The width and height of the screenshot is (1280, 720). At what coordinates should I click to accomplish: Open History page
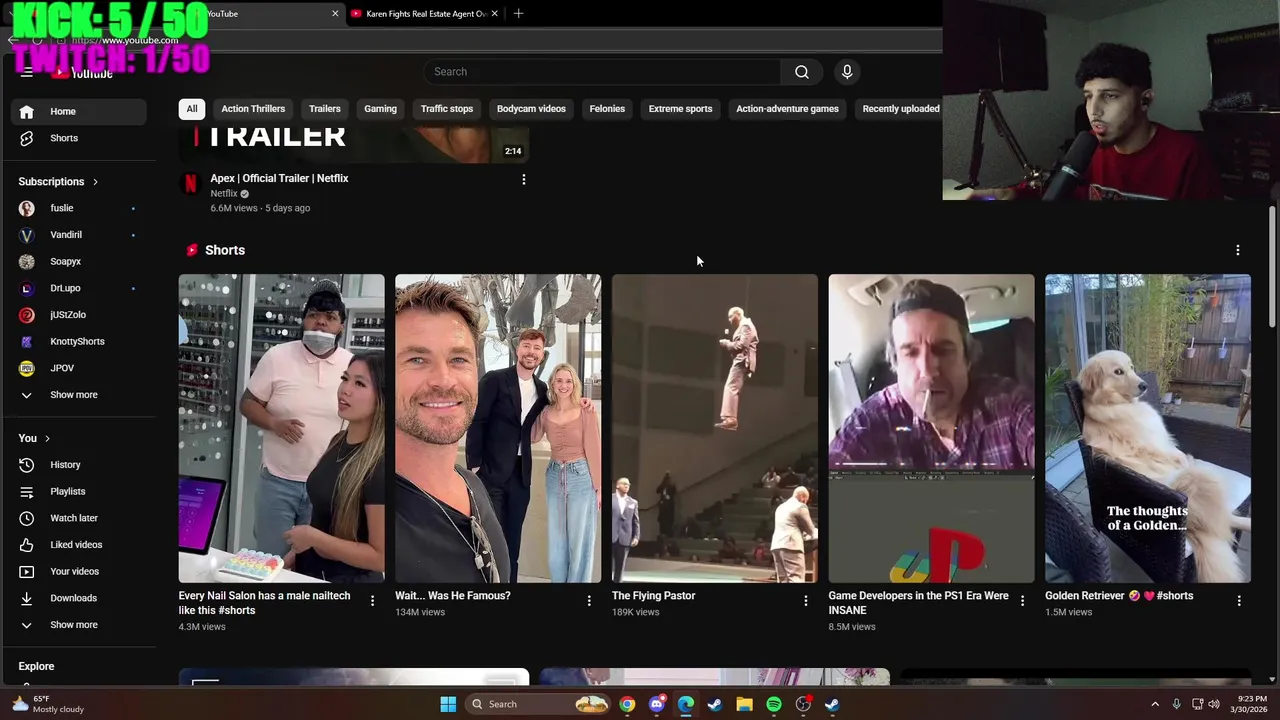coord(78,465)
